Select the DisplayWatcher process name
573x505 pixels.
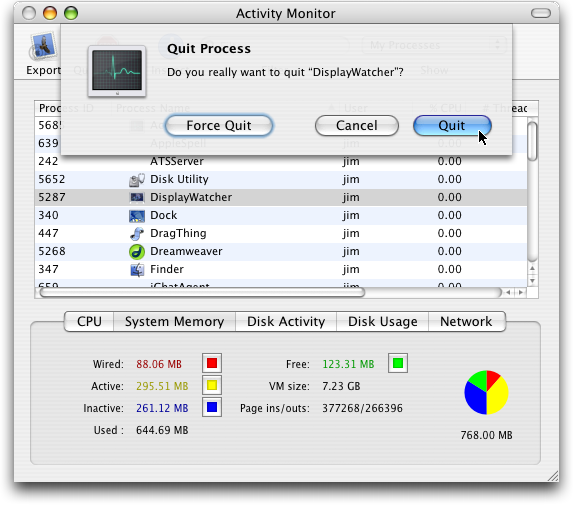tap(191, 197)
